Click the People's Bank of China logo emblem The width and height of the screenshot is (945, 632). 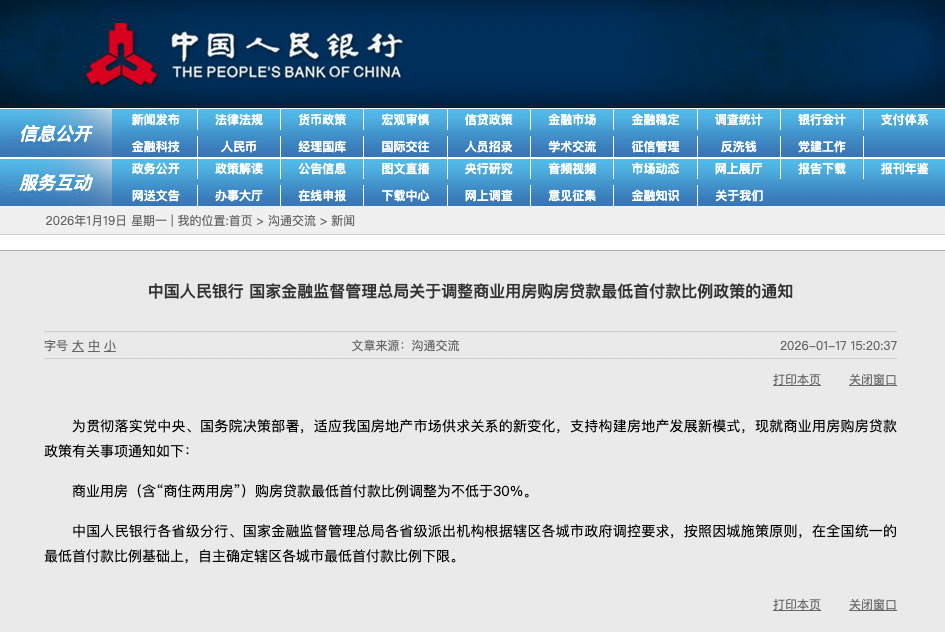click(122, 55)
